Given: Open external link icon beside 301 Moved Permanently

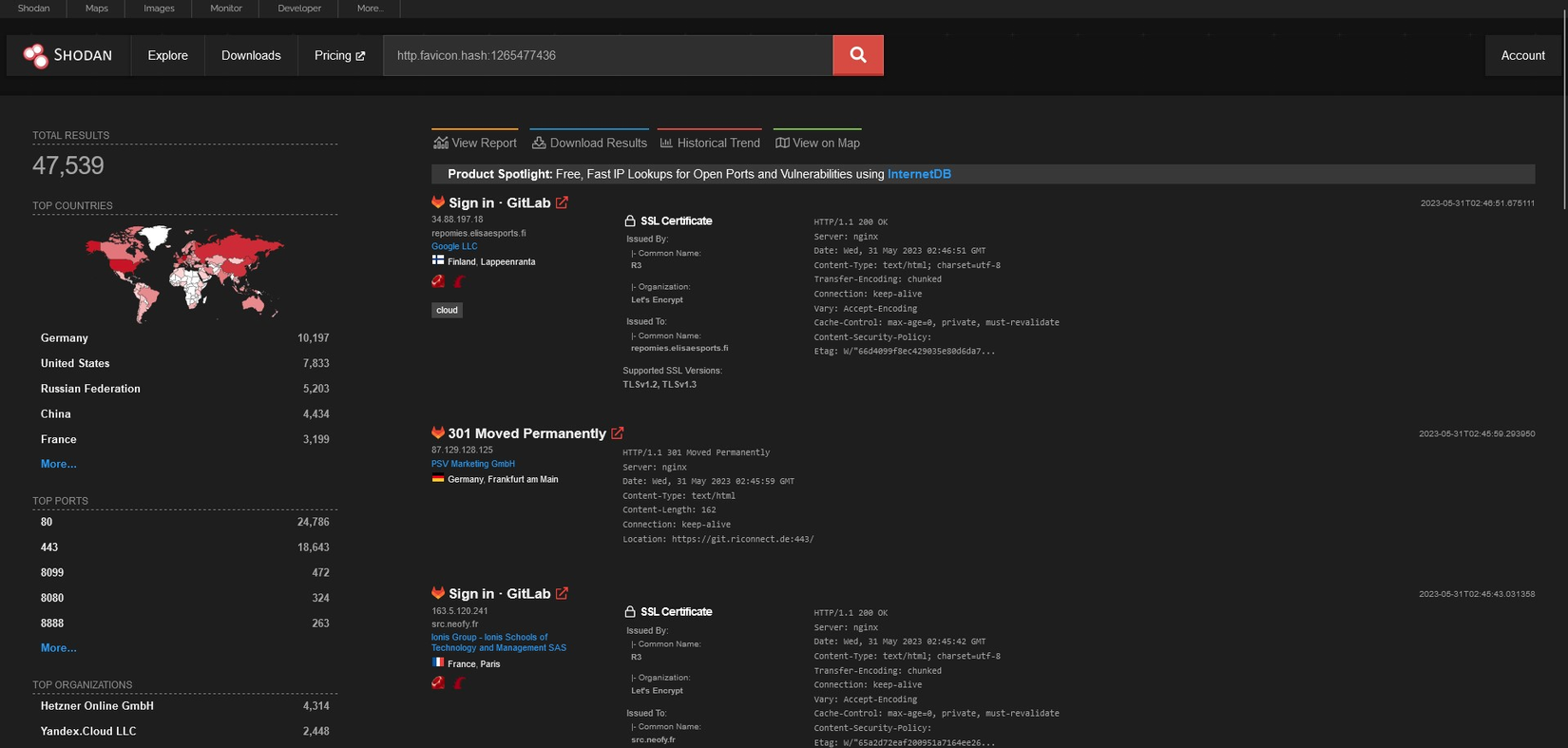Looking at the screenshot, I should 618,433.
